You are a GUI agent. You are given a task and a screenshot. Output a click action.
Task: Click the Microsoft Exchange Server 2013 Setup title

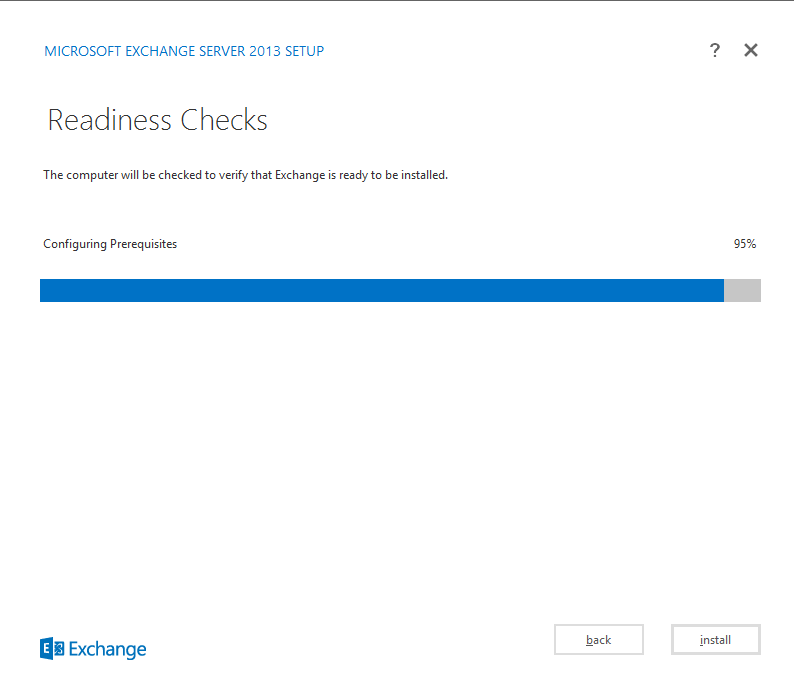(184, 51)
